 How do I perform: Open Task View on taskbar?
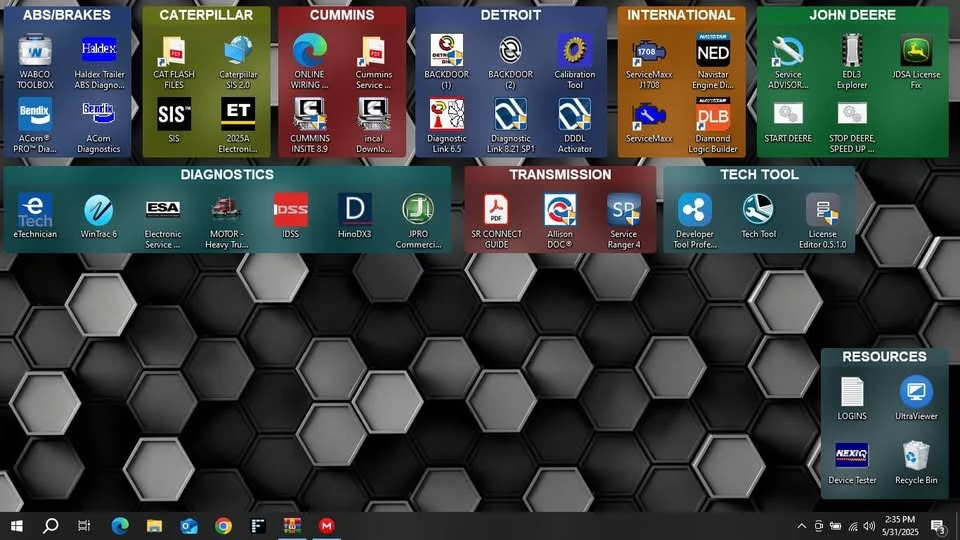[84, 525]
